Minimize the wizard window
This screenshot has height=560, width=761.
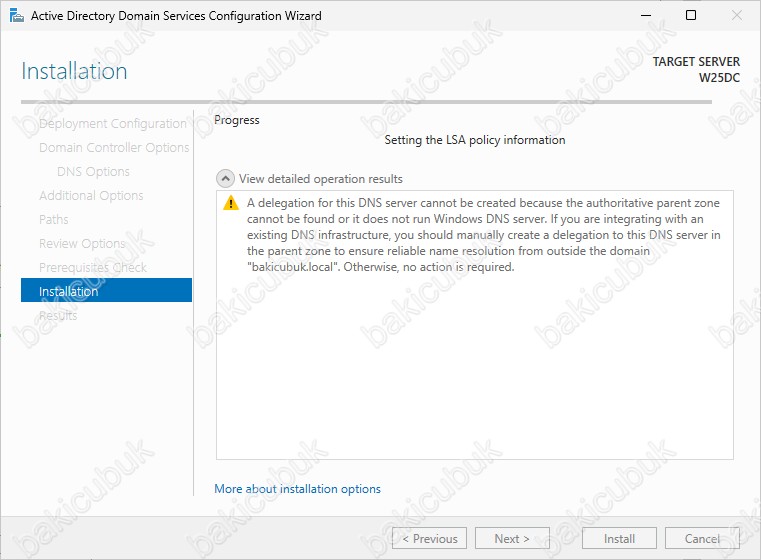pyautogui.click(x=646, y=16)
